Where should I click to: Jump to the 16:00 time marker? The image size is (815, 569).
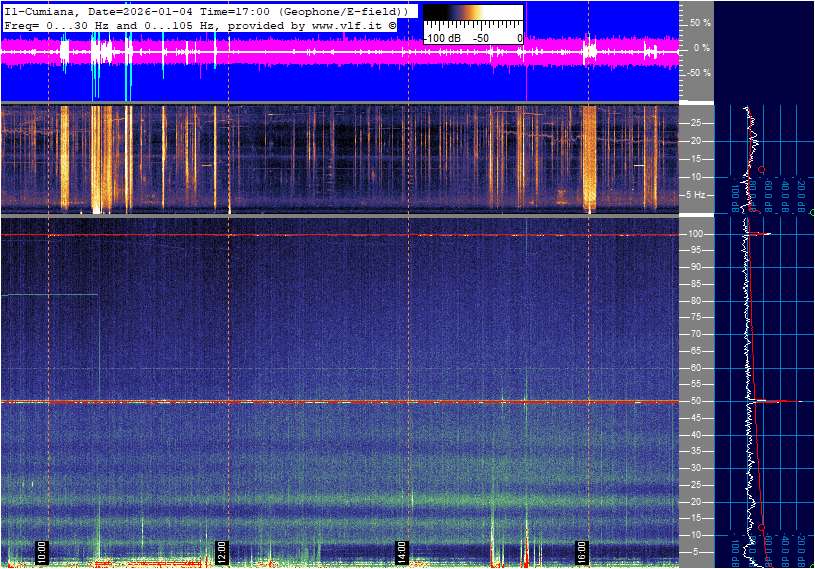tap(581, 552)
